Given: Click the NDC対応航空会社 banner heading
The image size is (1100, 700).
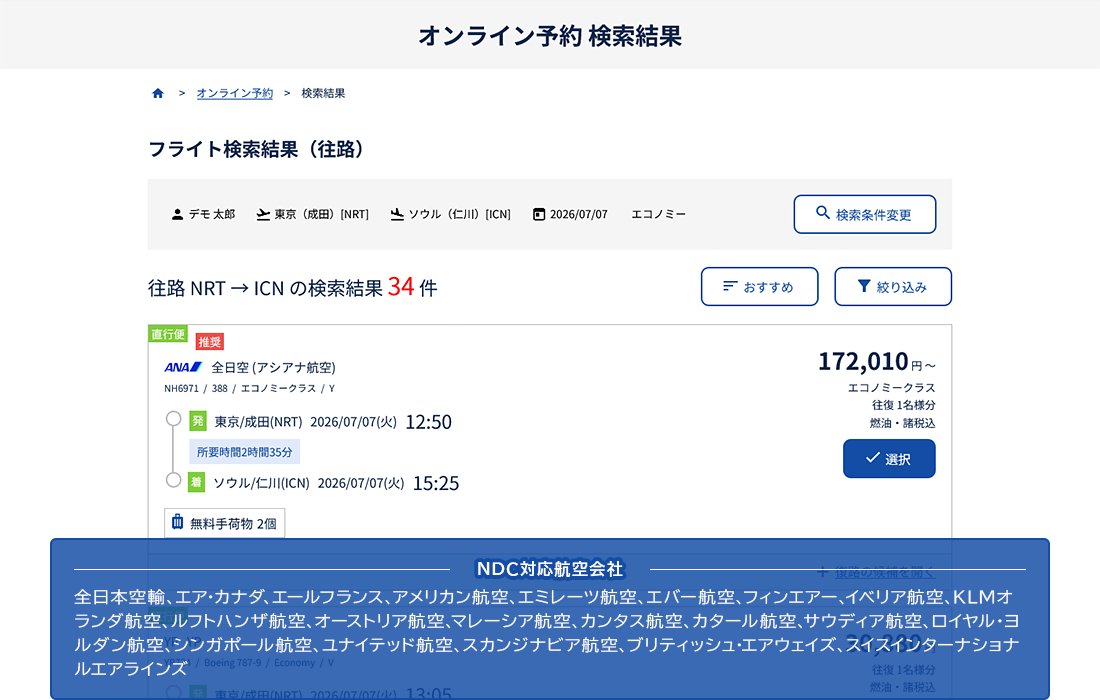Looking at the screenshot, I should coord(549,569).
